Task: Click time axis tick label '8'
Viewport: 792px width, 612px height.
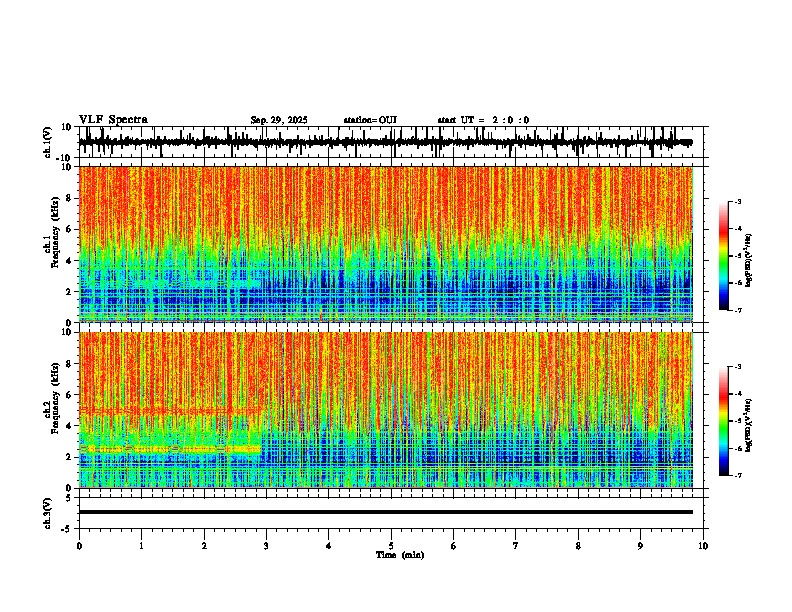Action: coord(578,546)
